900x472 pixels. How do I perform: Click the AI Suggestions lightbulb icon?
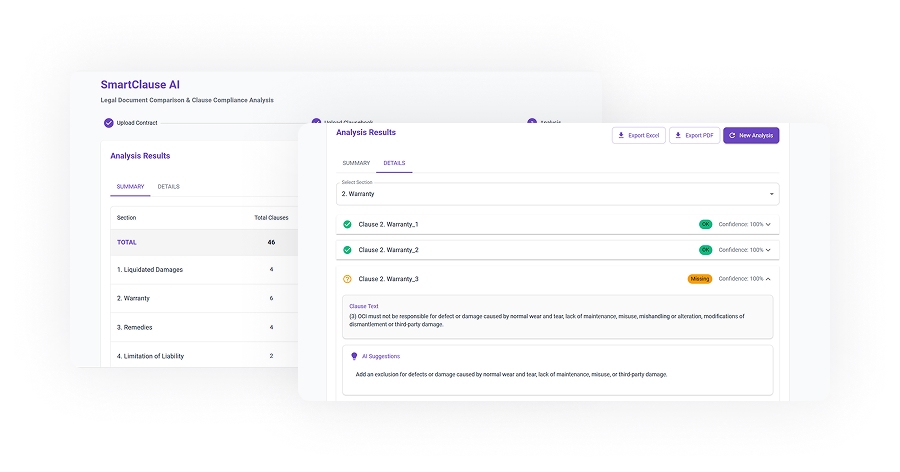pyautogui.click(x=354, y=356)
